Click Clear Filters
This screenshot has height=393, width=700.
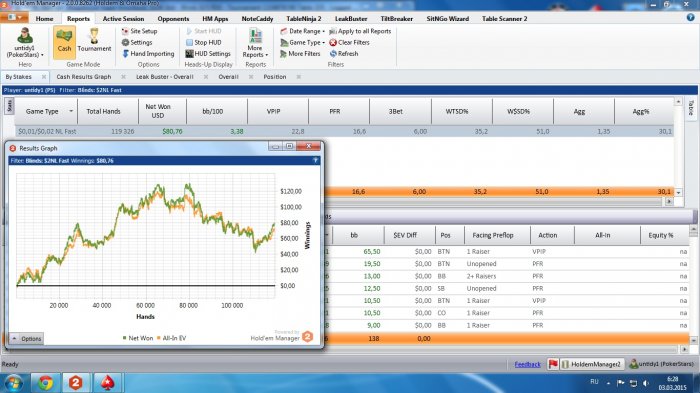pyautogui.click(x=349, y=42)
